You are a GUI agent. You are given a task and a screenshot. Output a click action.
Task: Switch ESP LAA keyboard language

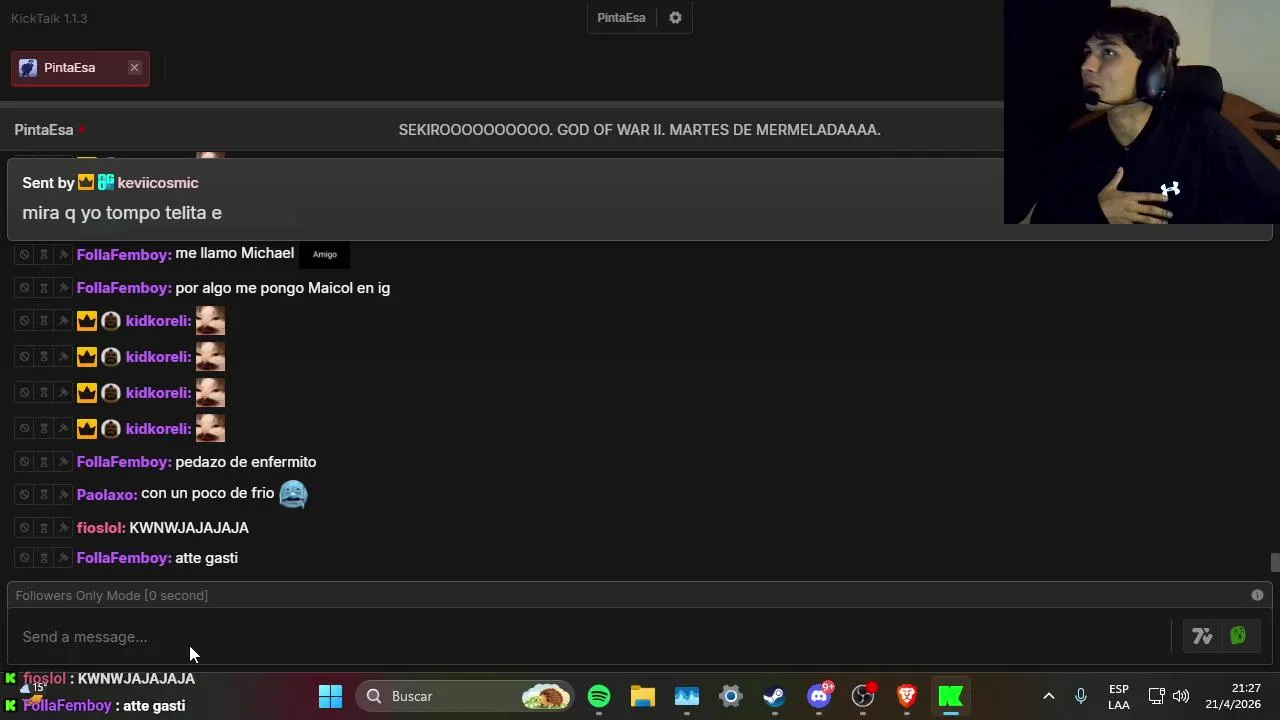1119,696
